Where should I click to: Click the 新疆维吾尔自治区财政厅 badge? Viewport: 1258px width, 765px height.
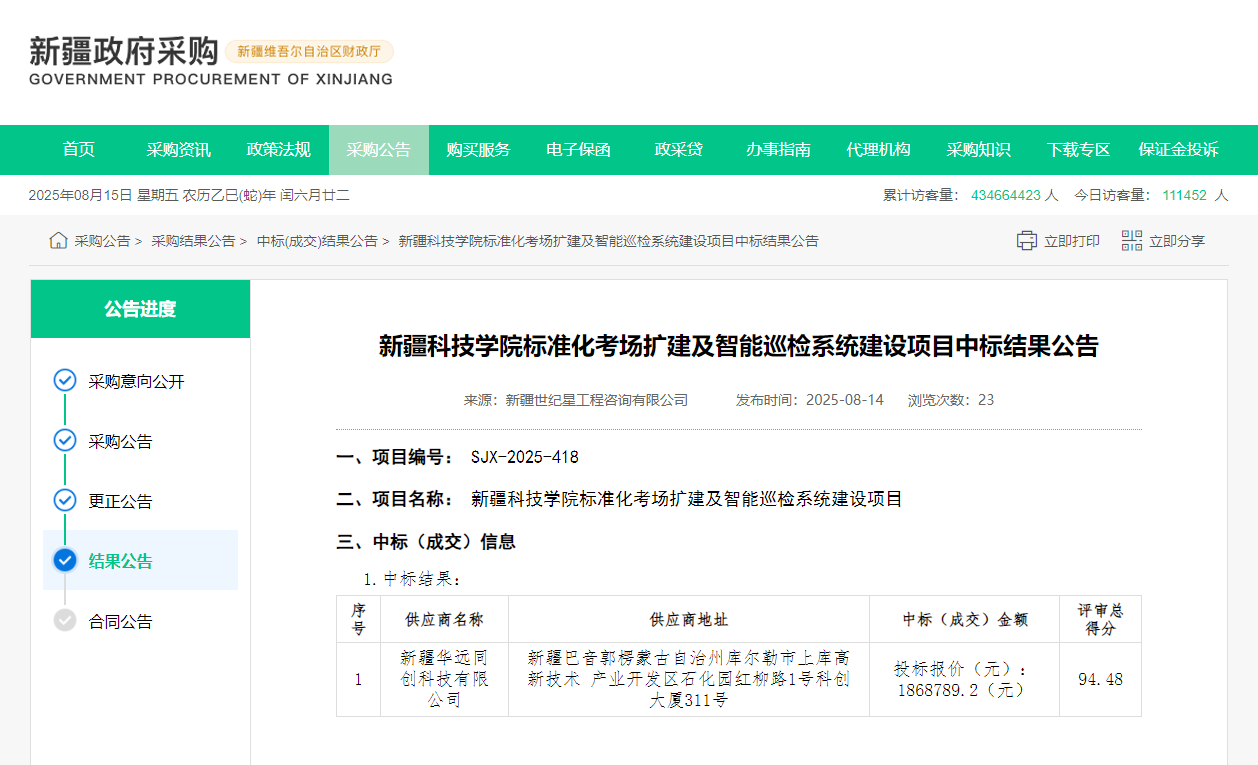(309, 51)
